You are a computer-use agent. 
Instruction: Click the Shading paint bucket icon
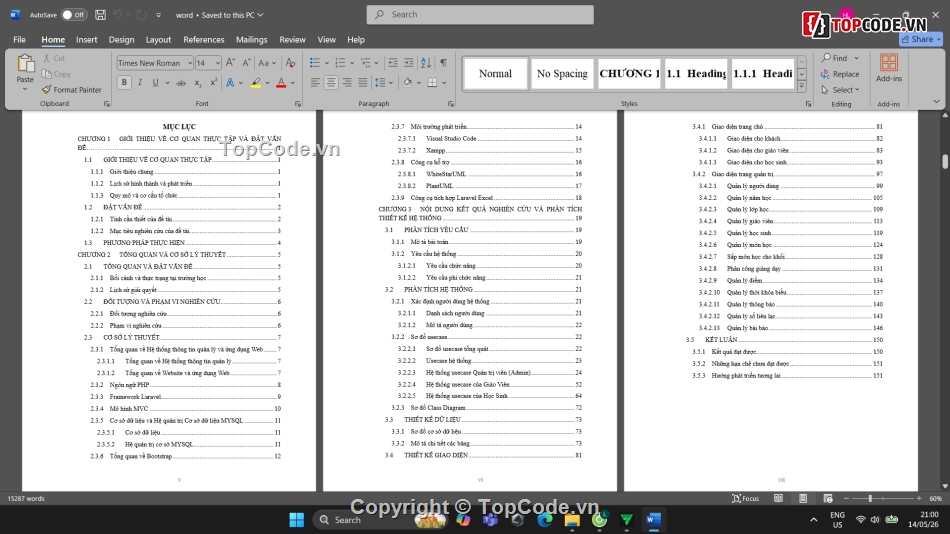click(407, 82)
